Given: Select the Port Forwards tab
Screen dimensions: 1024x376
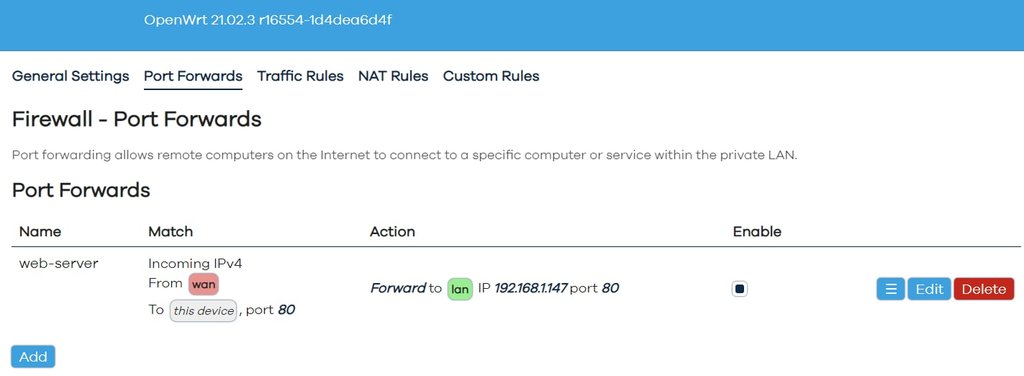Looking at the screenshot, I should point(193,76).
